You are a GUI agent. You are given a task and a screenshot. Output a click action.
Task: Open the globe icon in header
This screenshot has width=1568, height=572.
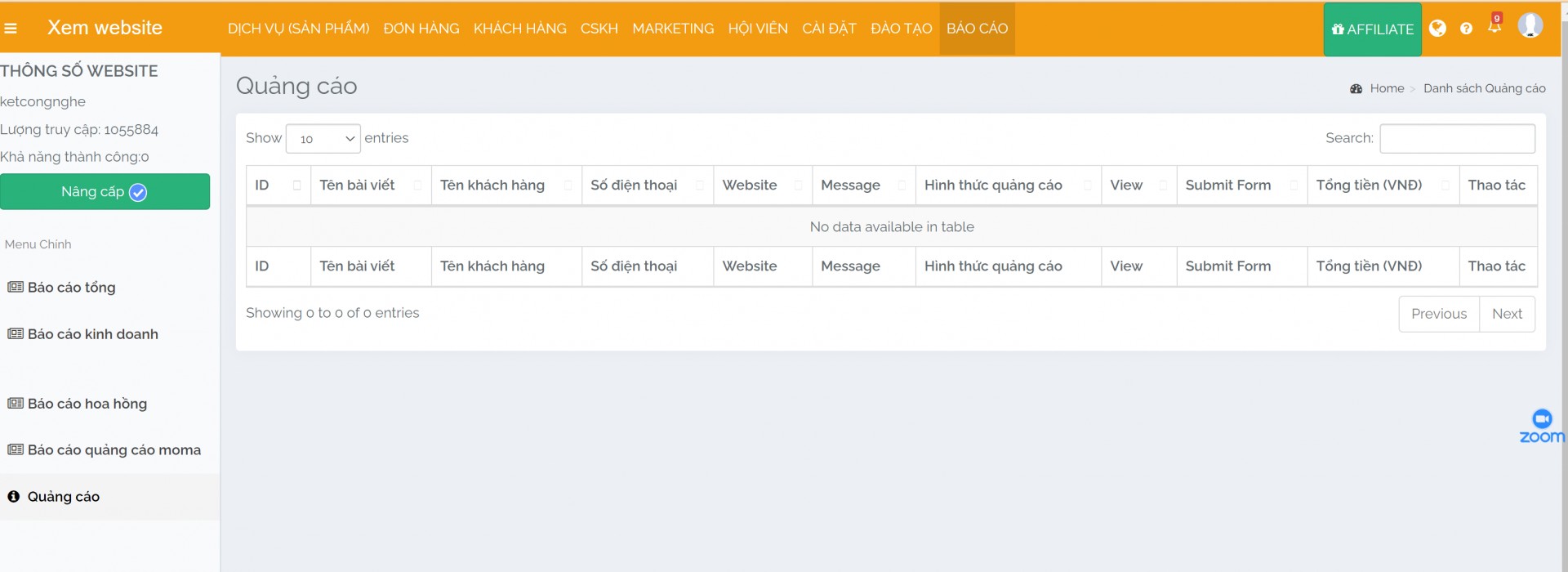coord(1437,29)
